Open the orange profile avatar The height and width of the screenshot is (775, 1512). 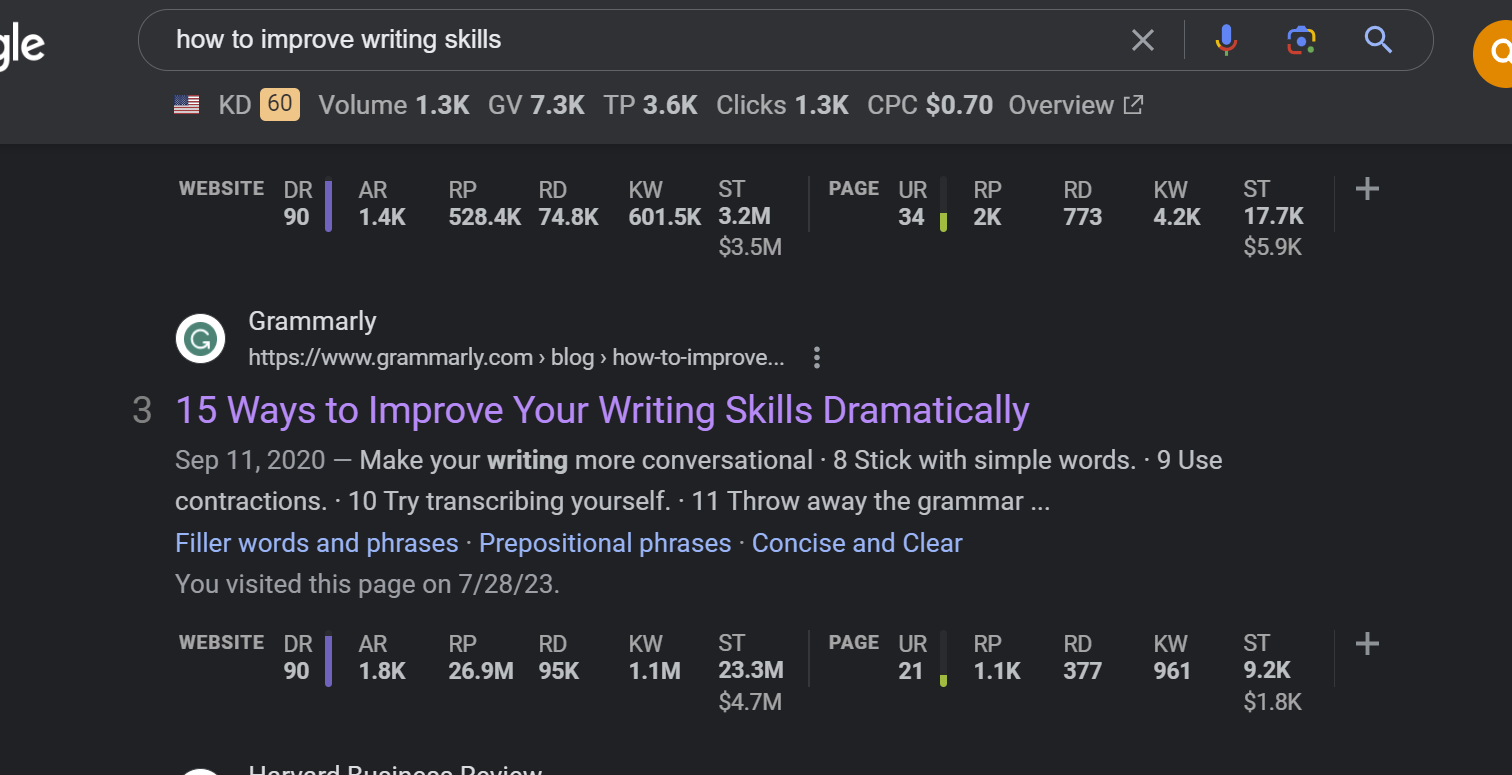pos(1493,53)
